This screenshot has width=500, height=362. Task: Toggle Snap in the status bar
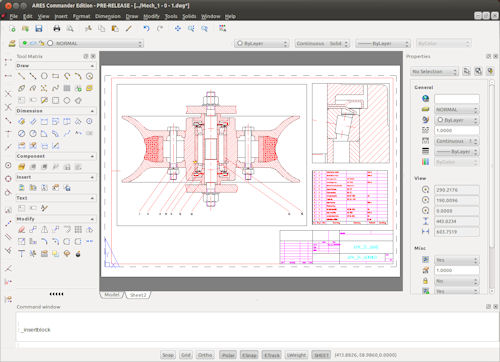168,355
